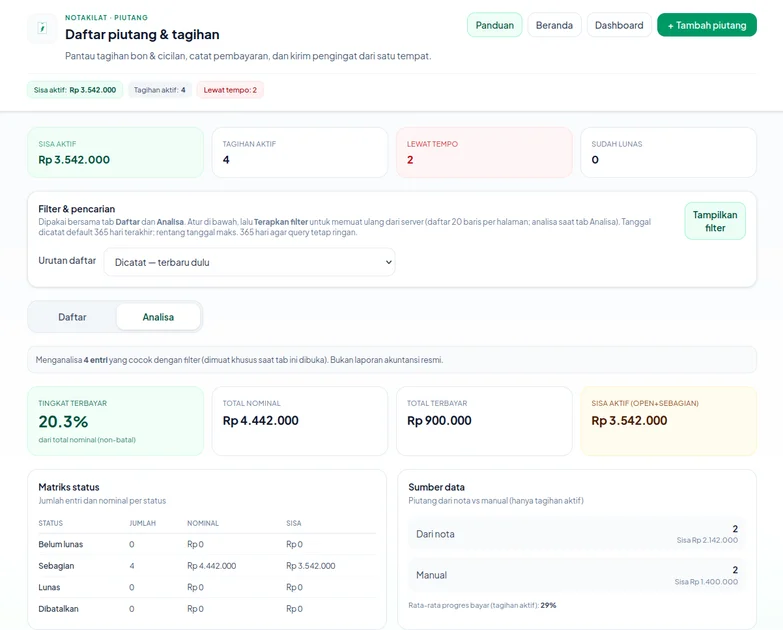The width and height of the screenshot is (783, 630).
Task: Open the Urutan daftar dropdown
Action: coord(249,262)
